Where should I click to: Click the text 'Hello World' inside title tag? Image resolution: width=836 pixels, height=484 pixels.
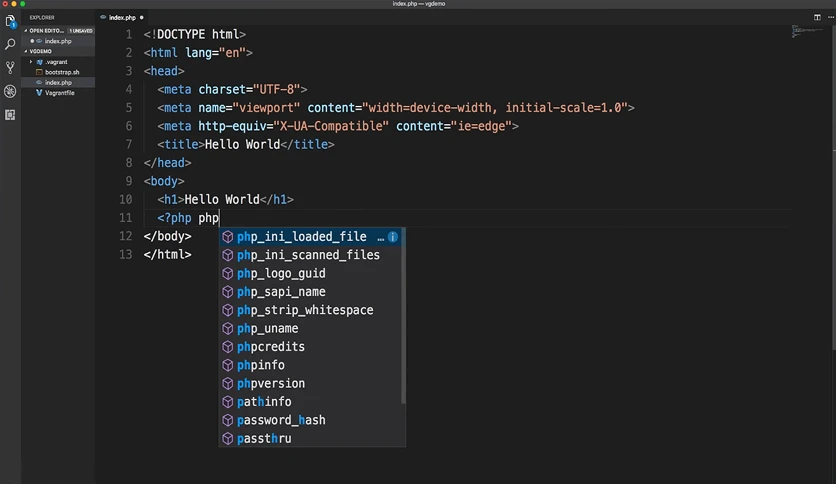point(243,144)
